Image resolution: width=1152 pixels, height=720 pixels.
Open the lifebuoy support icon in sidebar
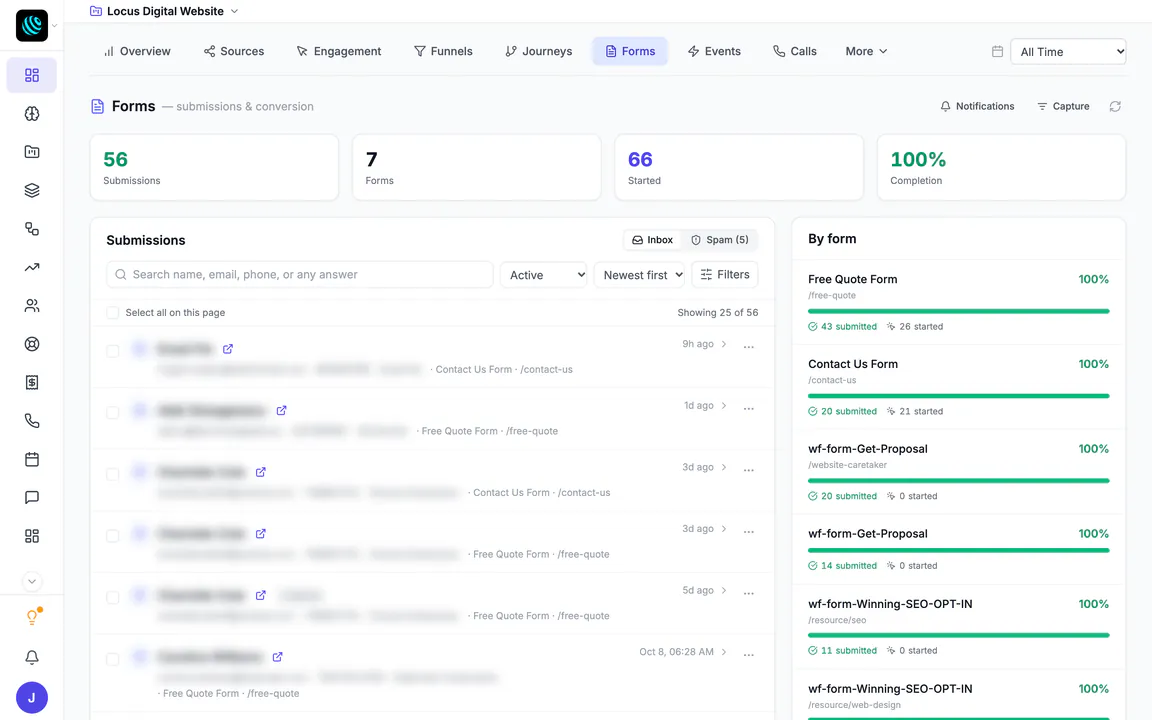pyautogui.click(x=32, y=344)
